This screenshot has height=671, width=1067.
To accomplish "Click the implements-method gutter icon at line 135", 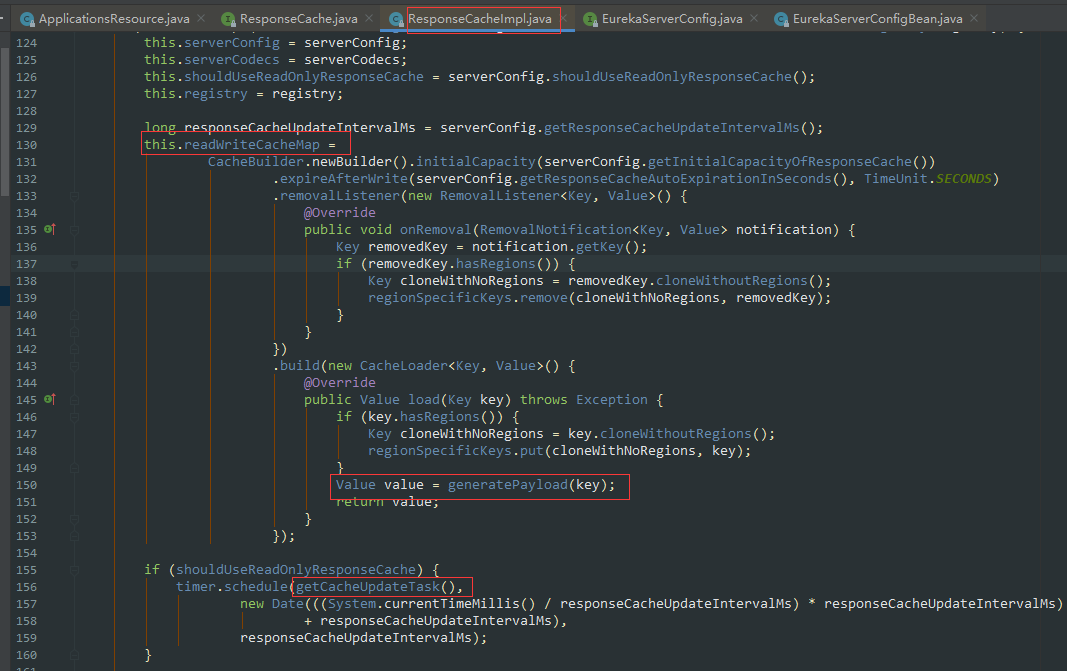I will click(x=50, y=229).
